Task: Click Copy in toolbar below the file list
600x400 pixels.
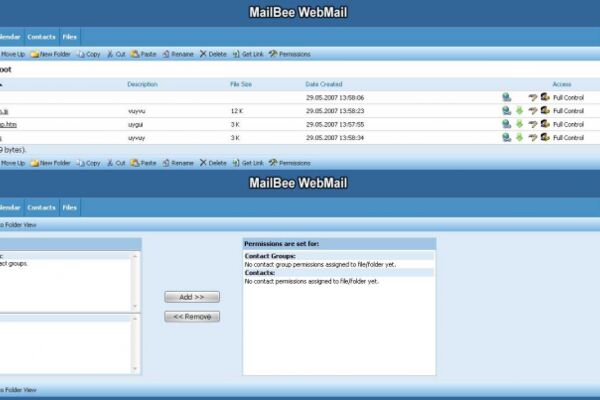Action: [x=88, y=163]
